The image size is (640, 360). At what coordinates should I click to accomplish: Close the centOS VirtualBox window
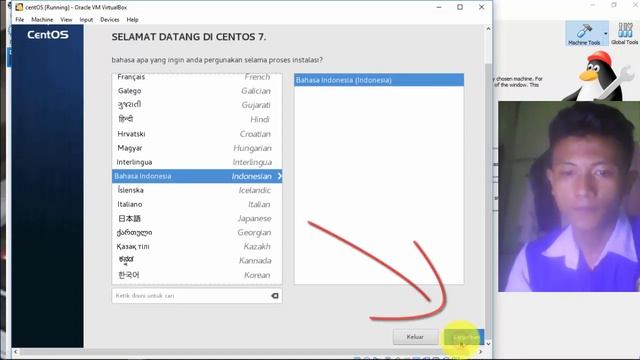click(482, 7)
